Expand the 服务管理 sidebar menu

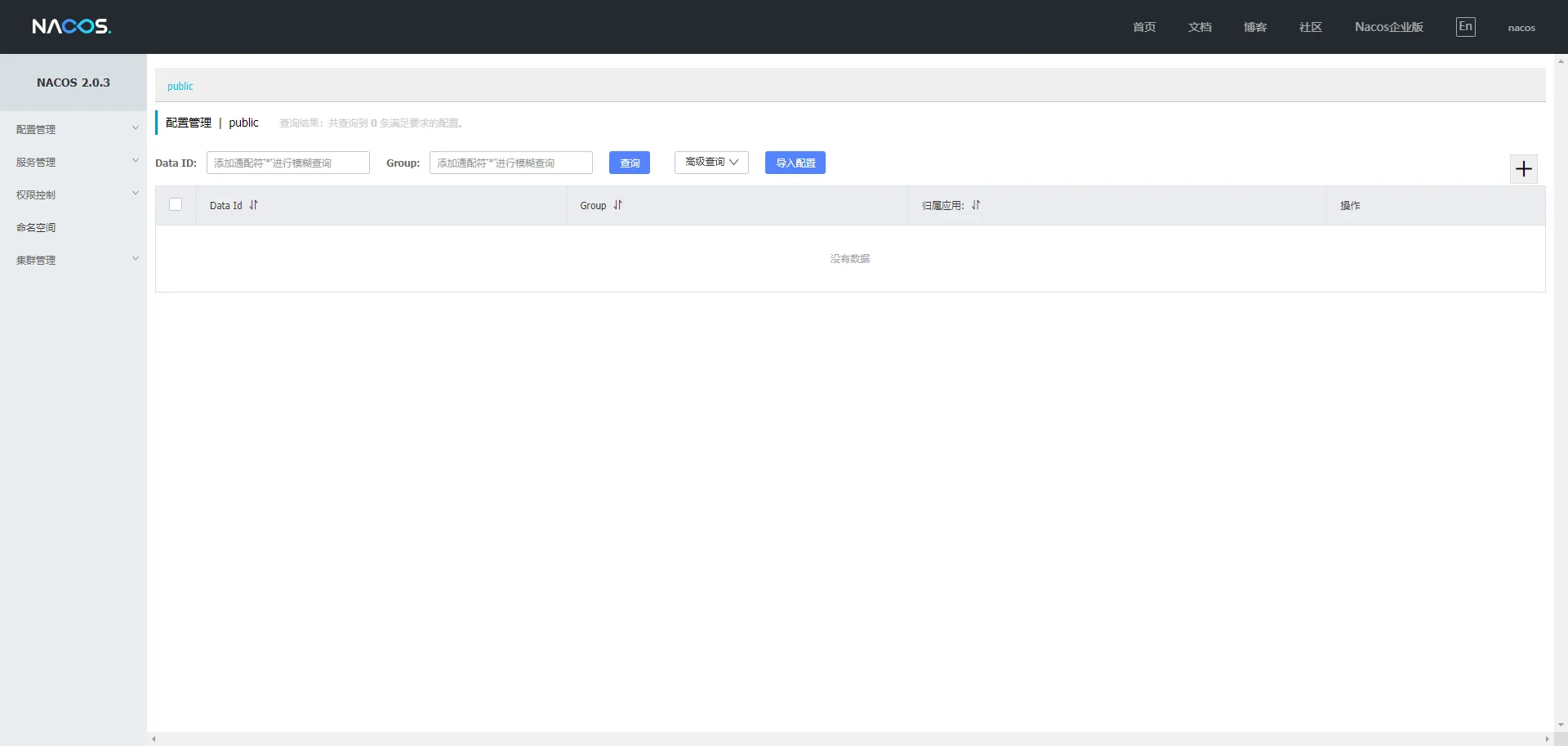point(73,162)
